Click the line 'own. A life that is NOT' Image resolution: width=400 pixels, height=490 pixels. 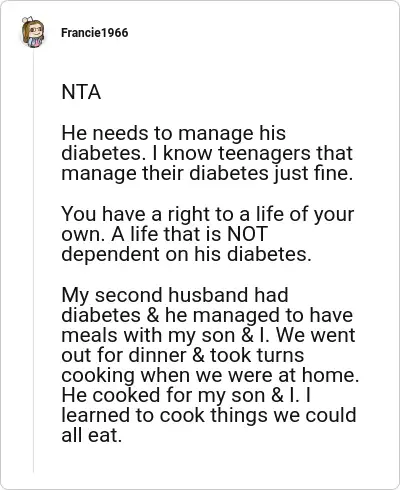[165, 234]
